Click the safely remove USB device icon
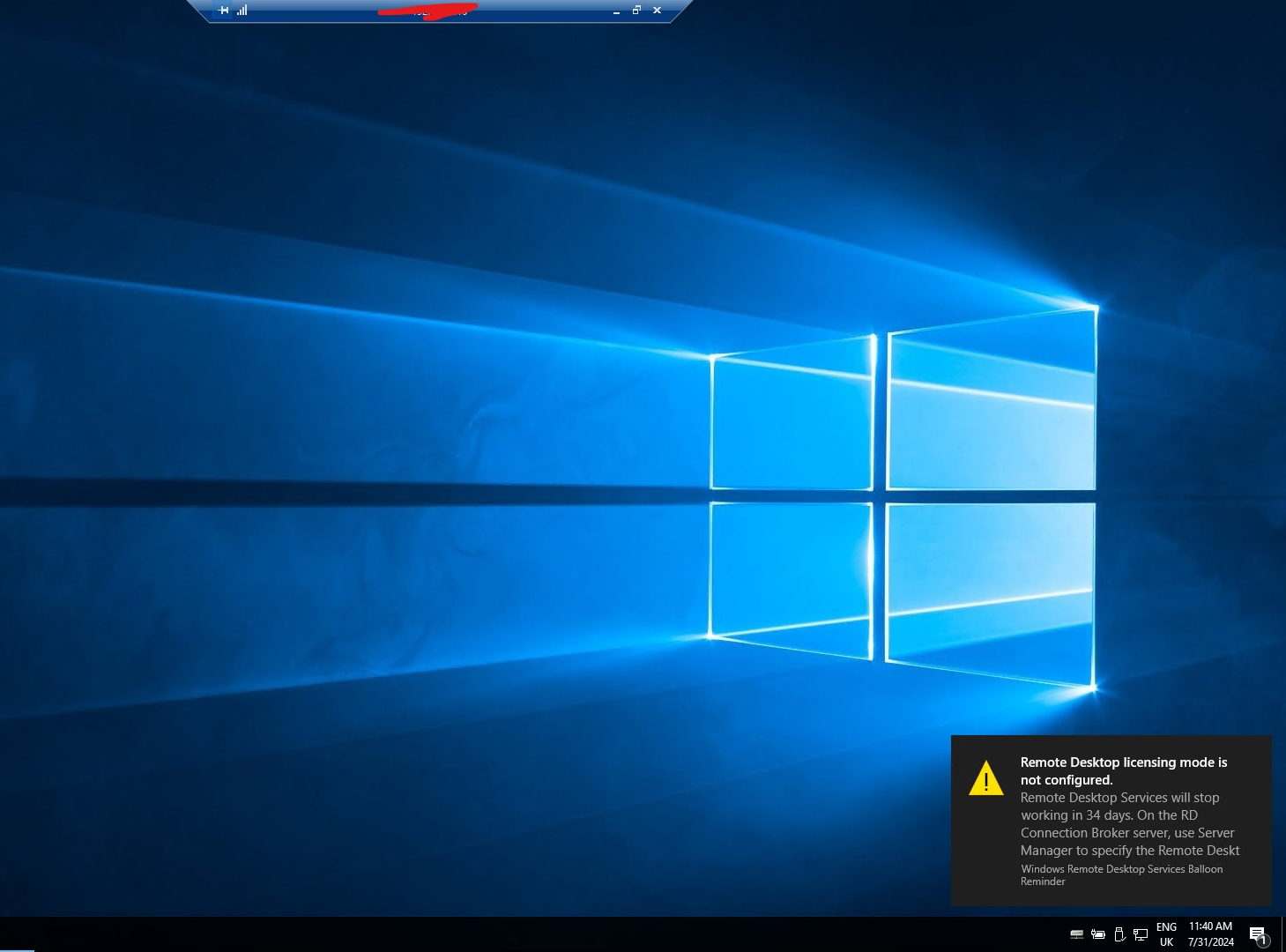 (1119, 933)
